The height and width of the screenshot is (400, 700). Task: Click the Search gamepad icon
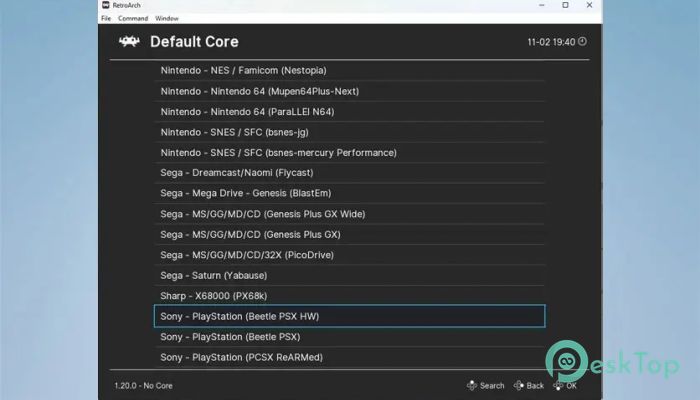(x=472, y=385)
